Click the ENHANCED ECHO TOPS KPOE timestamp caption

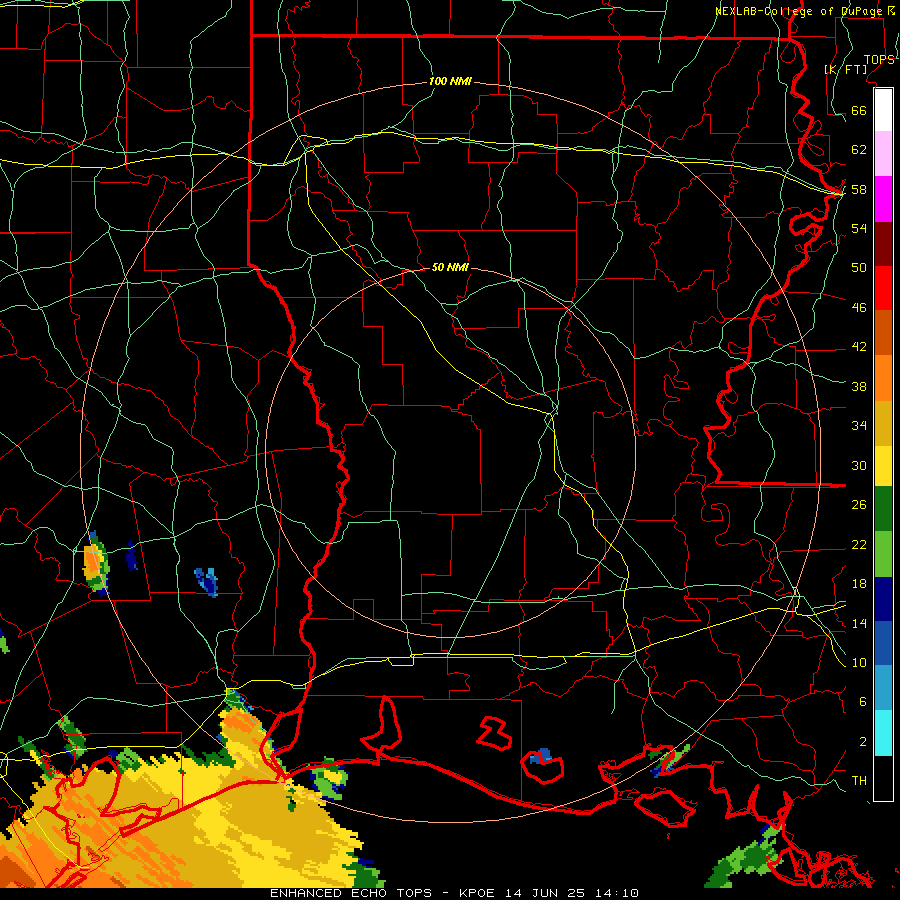pos(454,893)
